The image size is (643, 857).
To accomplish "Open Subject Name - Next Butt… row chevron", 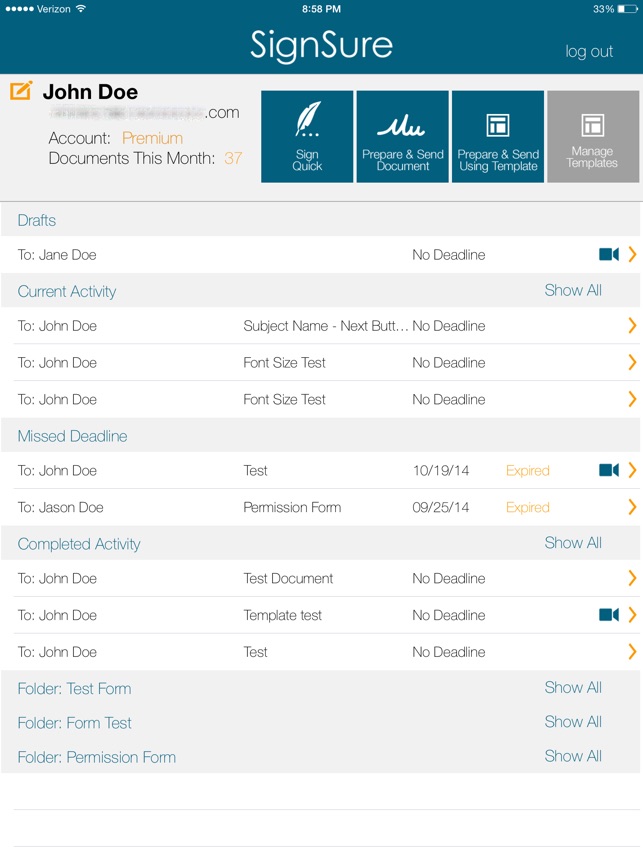I will [632, 326].
